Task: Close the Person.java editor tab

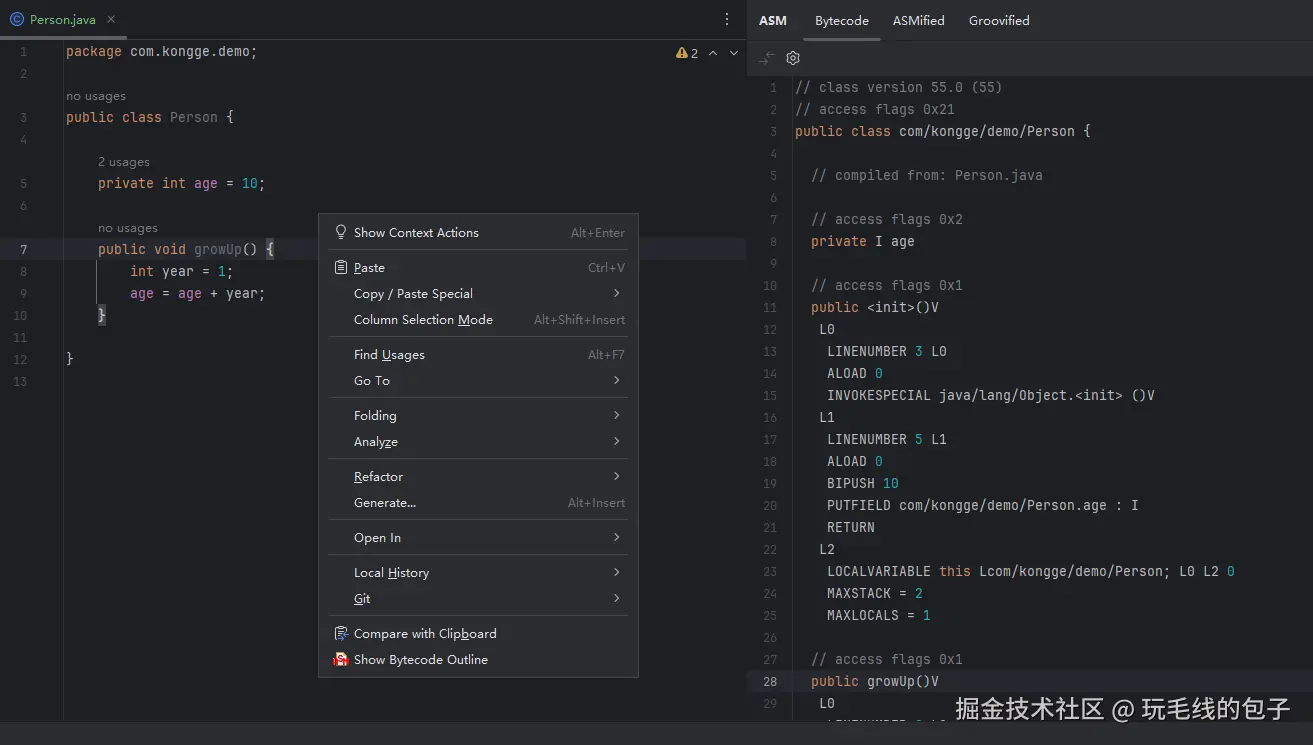Action: [111, 20]
